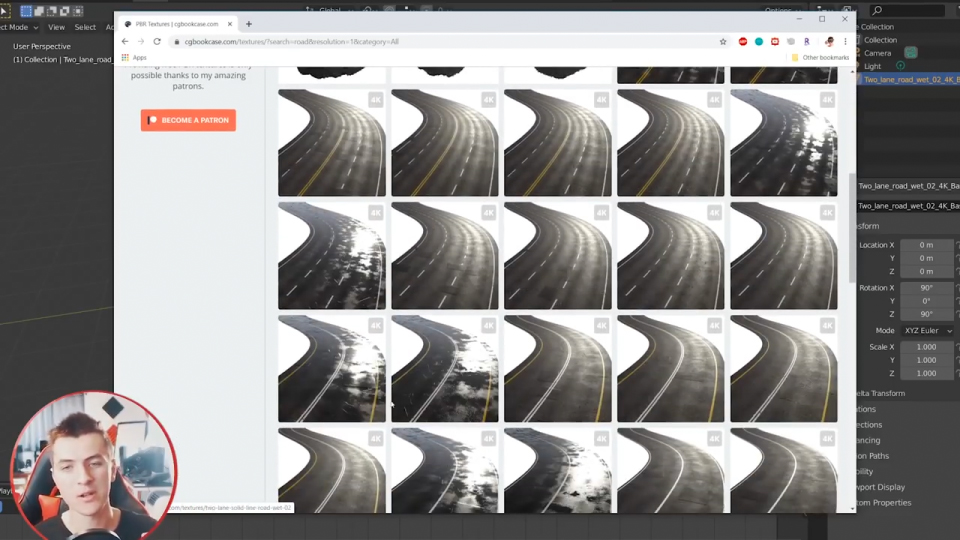Click the page scrollbar up arrow

point(852,72)
